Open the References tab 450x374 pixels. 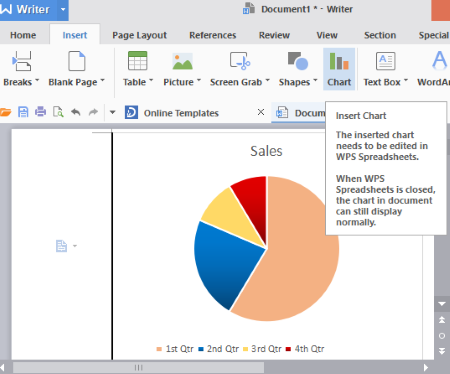[213, 35]
